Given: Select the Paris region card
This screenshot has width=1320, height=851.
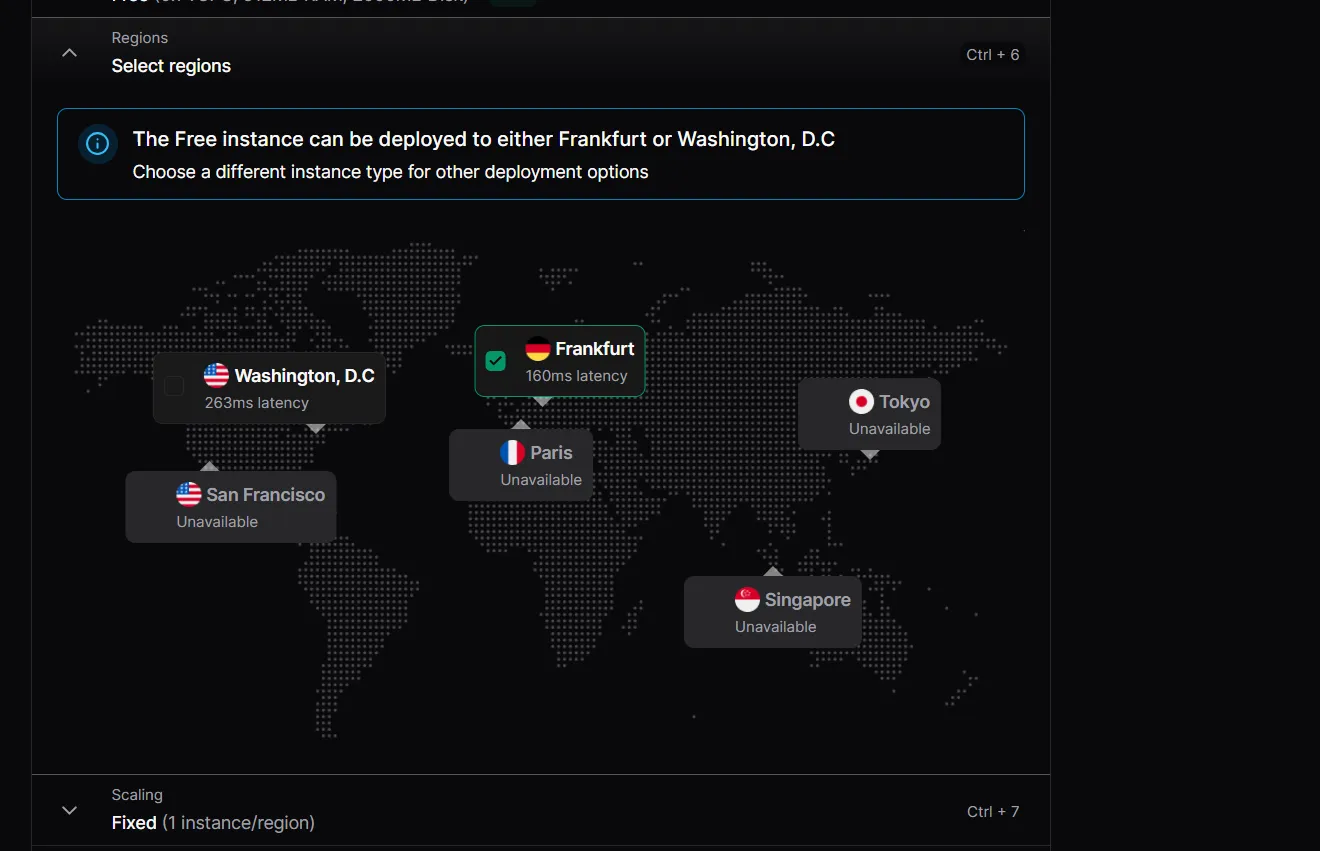Looking at the screenshot, I should click(x=521, y=465).
